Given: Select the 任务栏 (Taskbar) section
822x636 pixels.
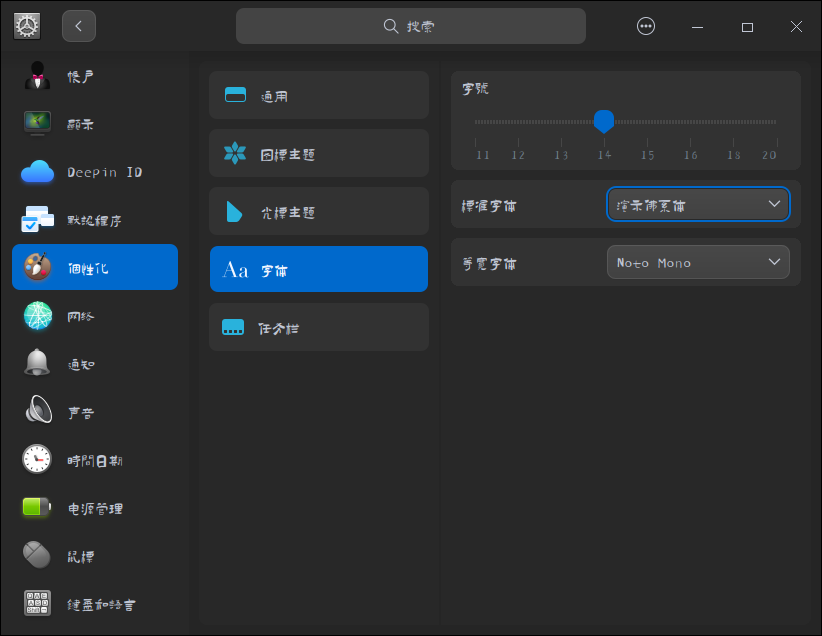Looking at the screenshot, I should click(x=318, y=327).
